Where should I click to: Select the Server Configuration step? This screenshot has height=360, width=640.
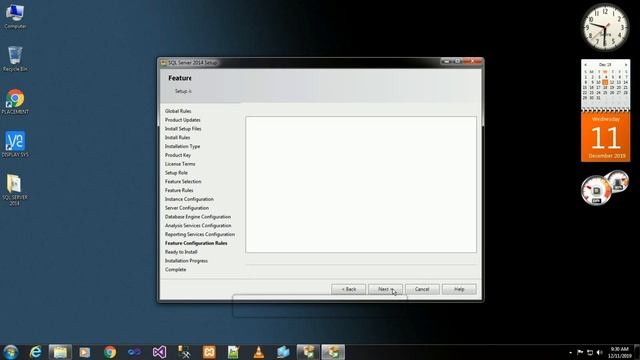[x=187, y=208]
